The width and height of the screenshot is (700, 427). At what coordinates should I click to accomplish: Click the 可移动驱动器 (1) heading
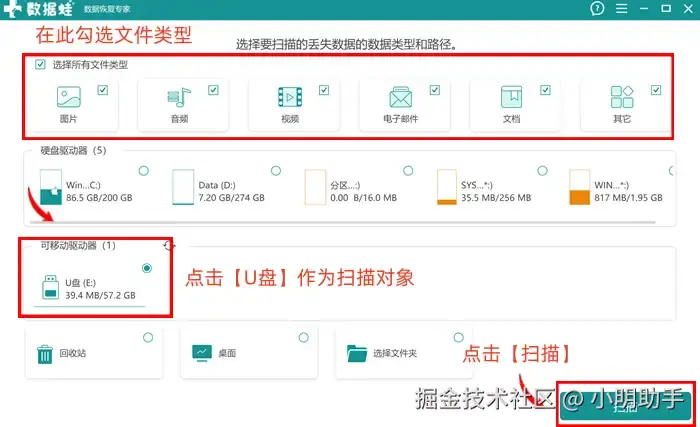click(78, 245)
